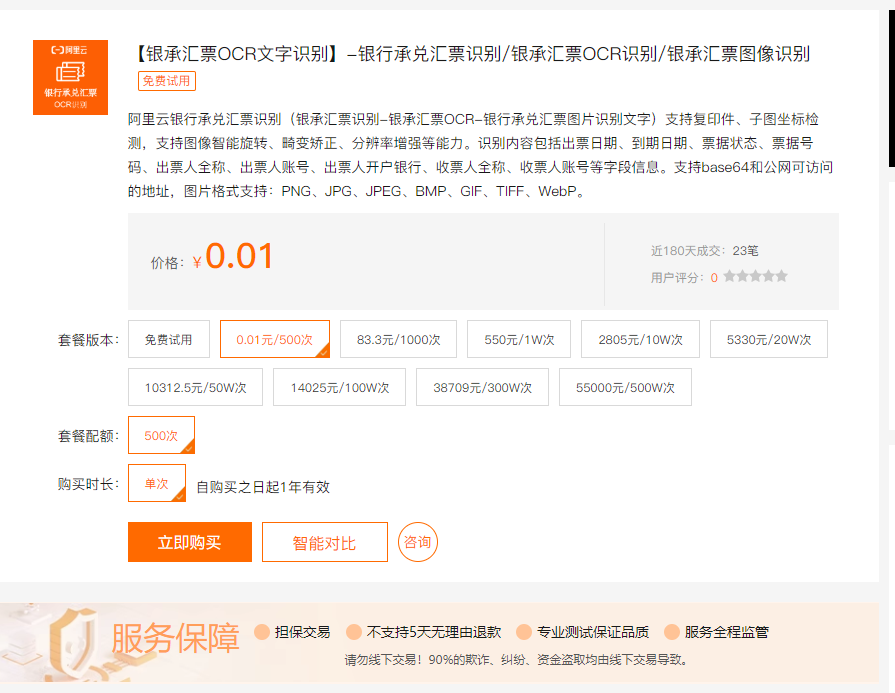
Task: Click 不支持5天无理由退款 guarantee item
Action: 424,631
